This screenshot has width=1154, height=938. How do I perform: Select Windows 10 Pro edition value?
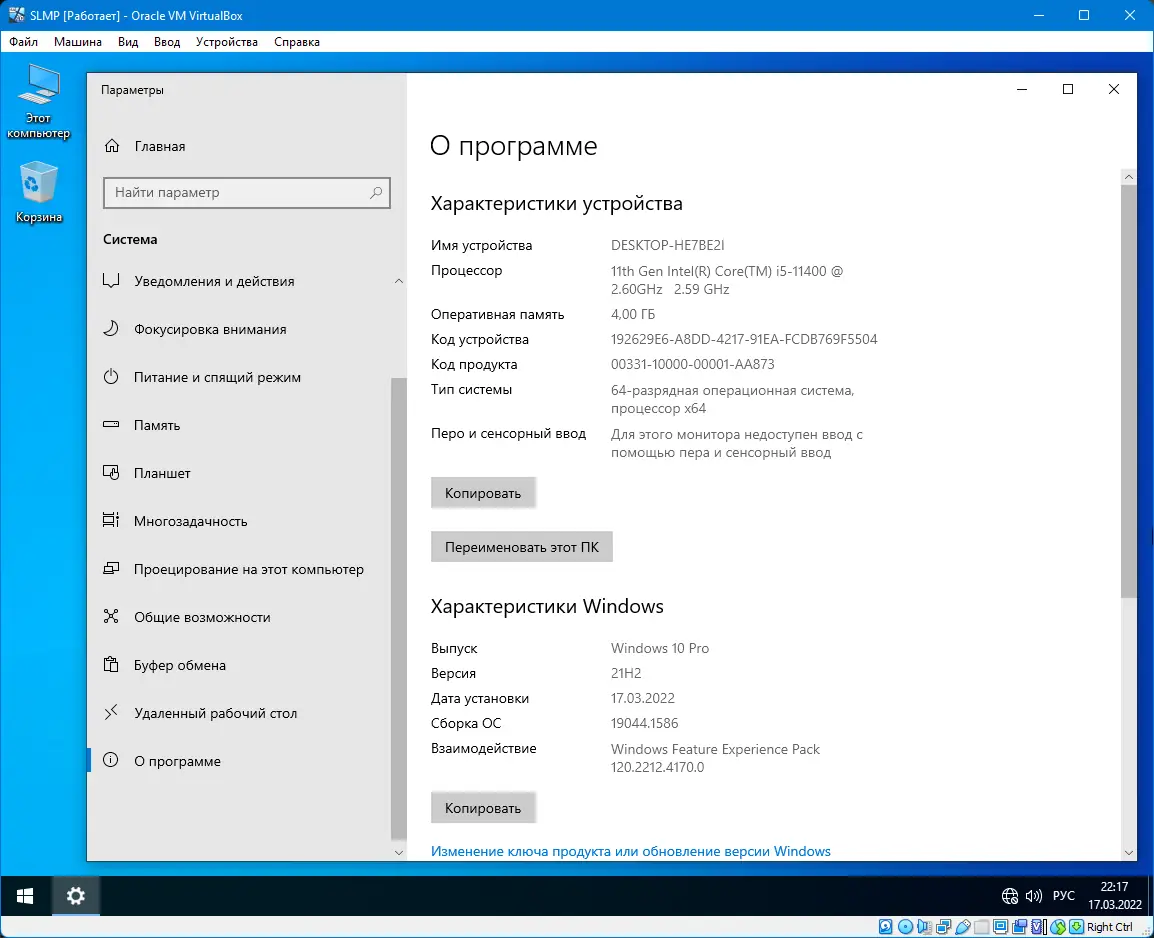coord(660,648)
